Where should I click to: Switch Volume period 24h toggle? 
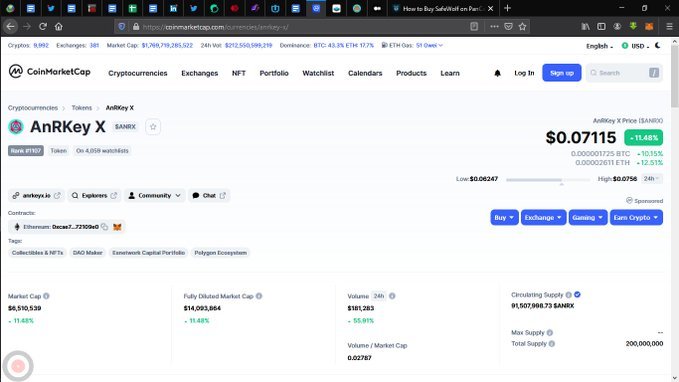(x=379, y=296)
